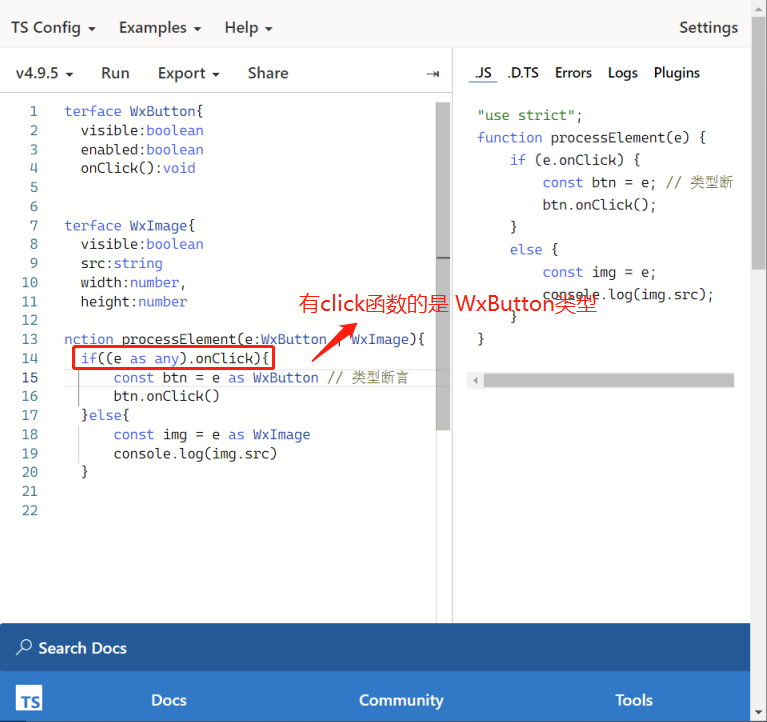
Task: Open the Plugins tab
Action: [x=677, y=73]
